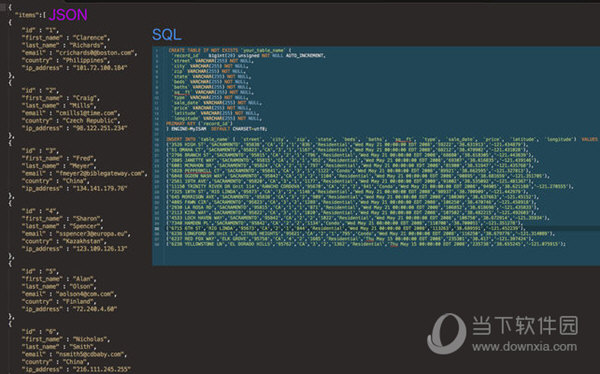
Task: Select the "id" : "1" line
Action: pos(40,30)
